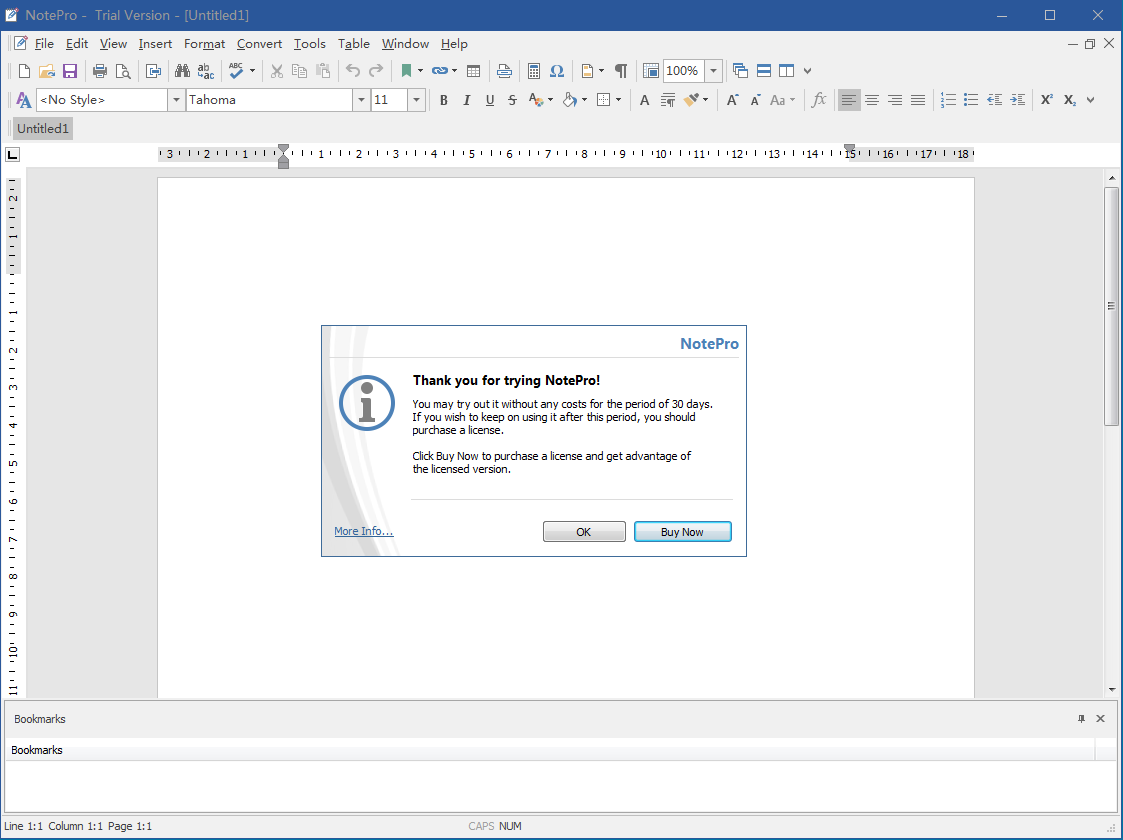Toggle paragraph marks visibility
This screenshot has width=1123, height=840.
click(621, 71)
